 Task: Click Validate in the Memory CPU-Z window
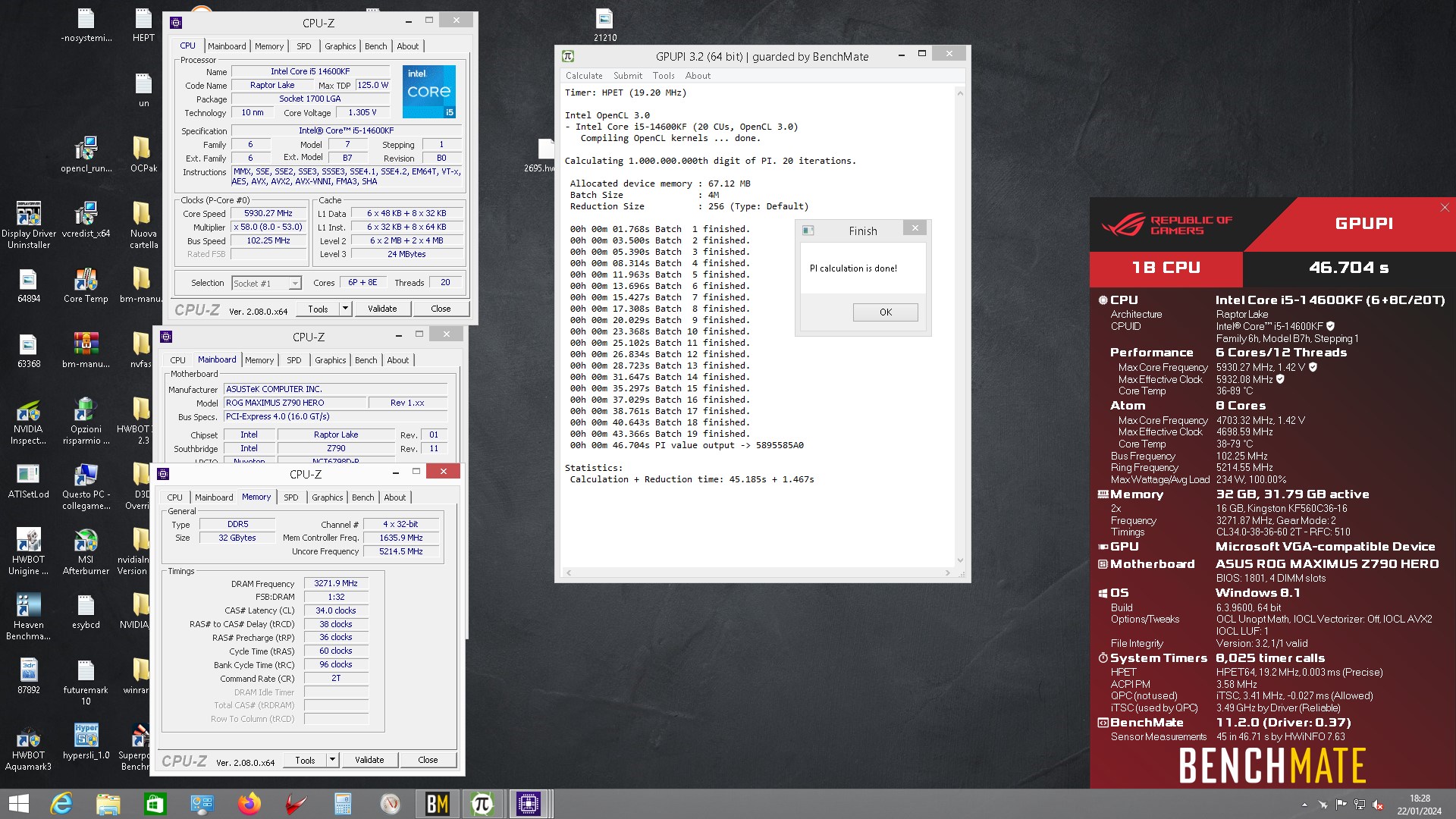369,759
